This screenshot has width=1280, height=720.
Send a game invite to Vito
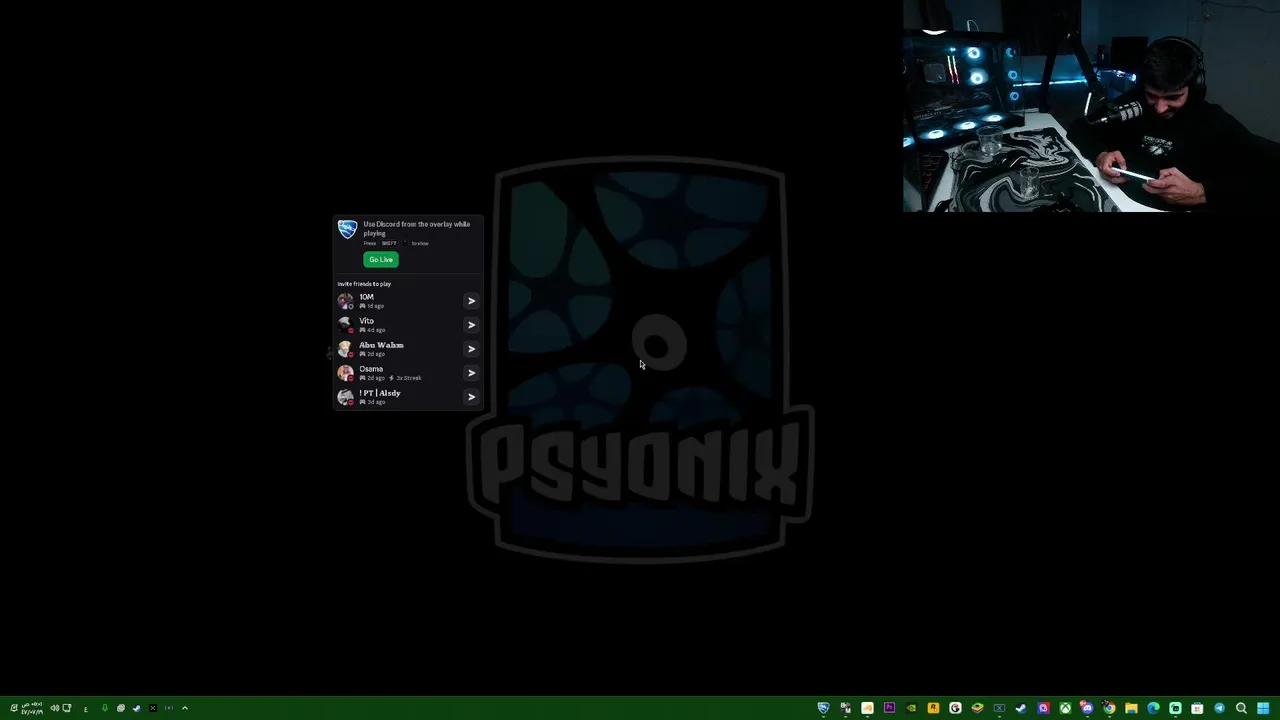pos(471,325)
